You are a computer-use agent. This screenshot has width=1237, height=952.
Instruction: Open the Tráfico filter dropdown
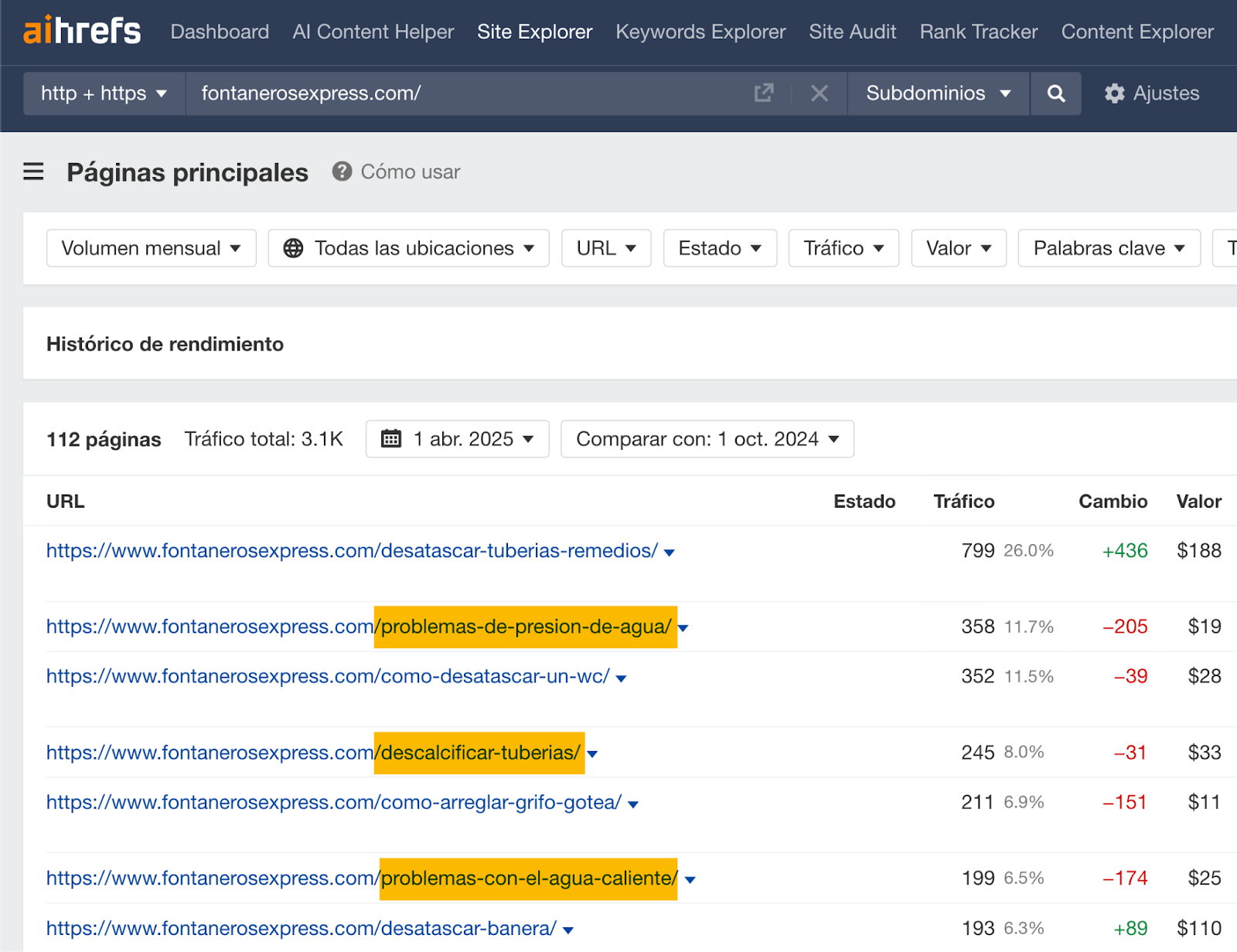[844, 248]
